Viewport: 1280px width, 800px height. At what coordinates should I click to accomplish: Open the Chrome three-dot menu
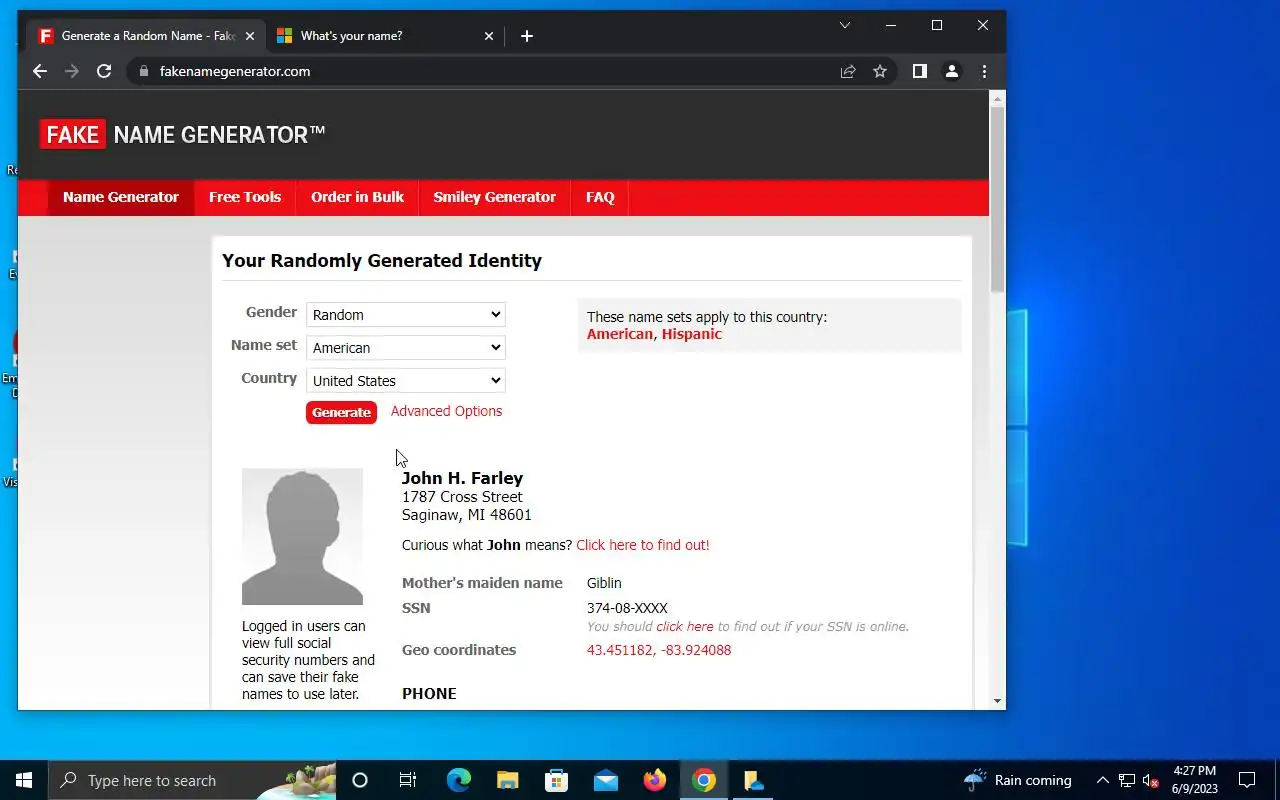click(x=984, y=71)
